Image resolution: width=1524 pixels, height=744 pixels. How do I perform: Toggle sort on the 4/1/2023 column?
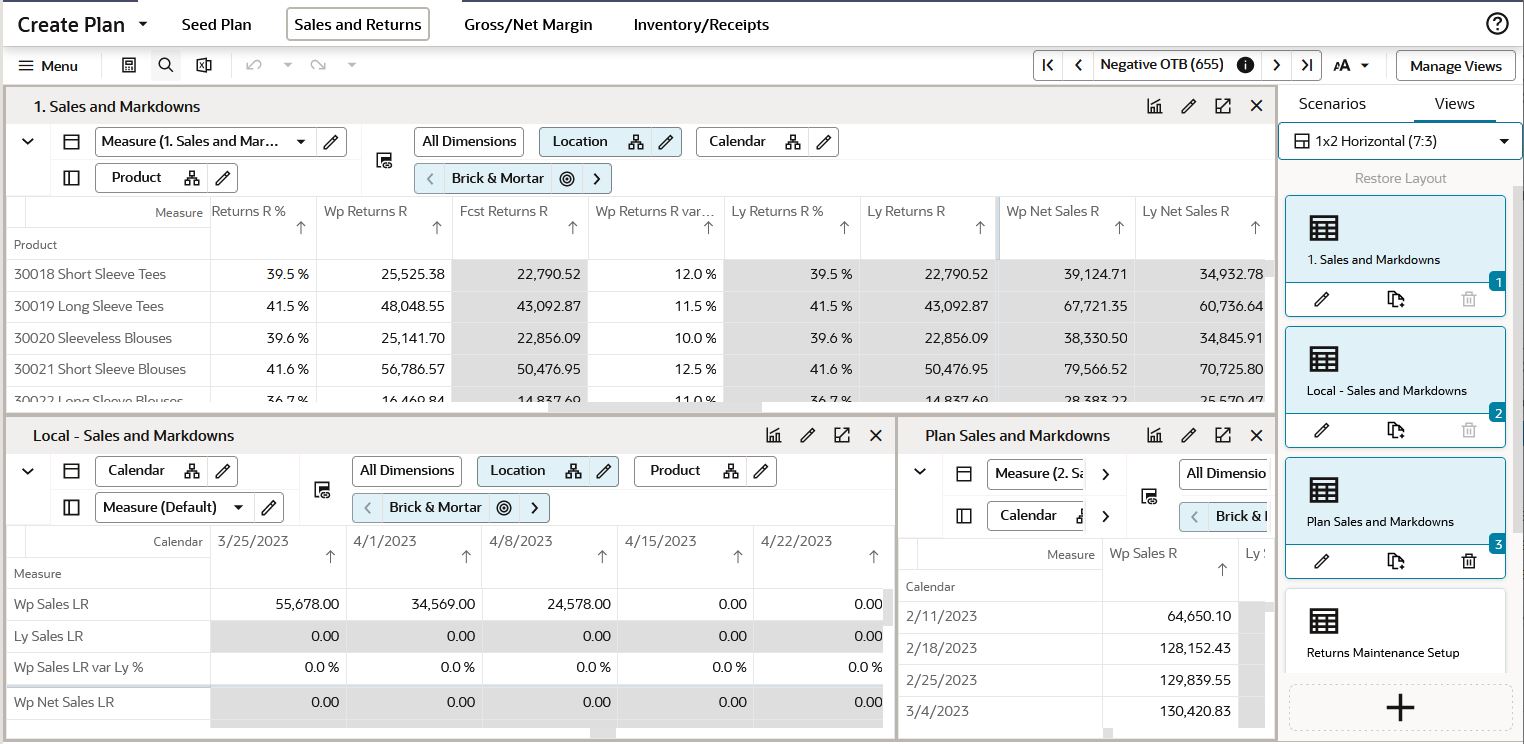466,557
